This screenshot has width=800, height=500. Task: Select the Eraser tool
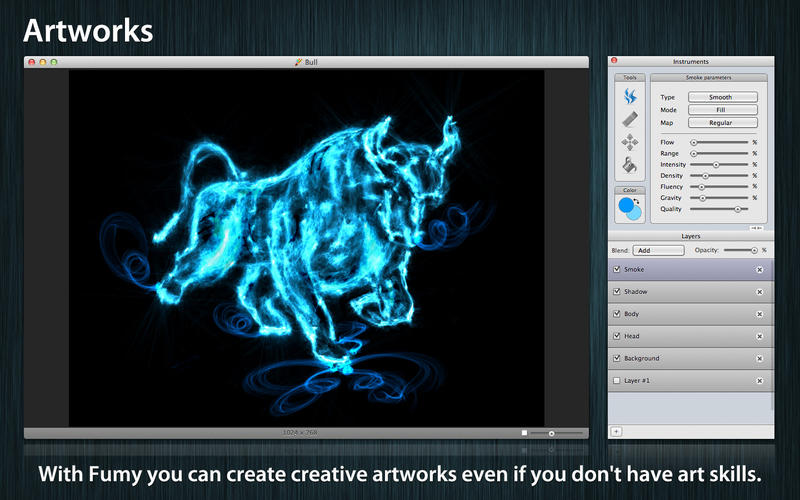[x=629, y=119]
